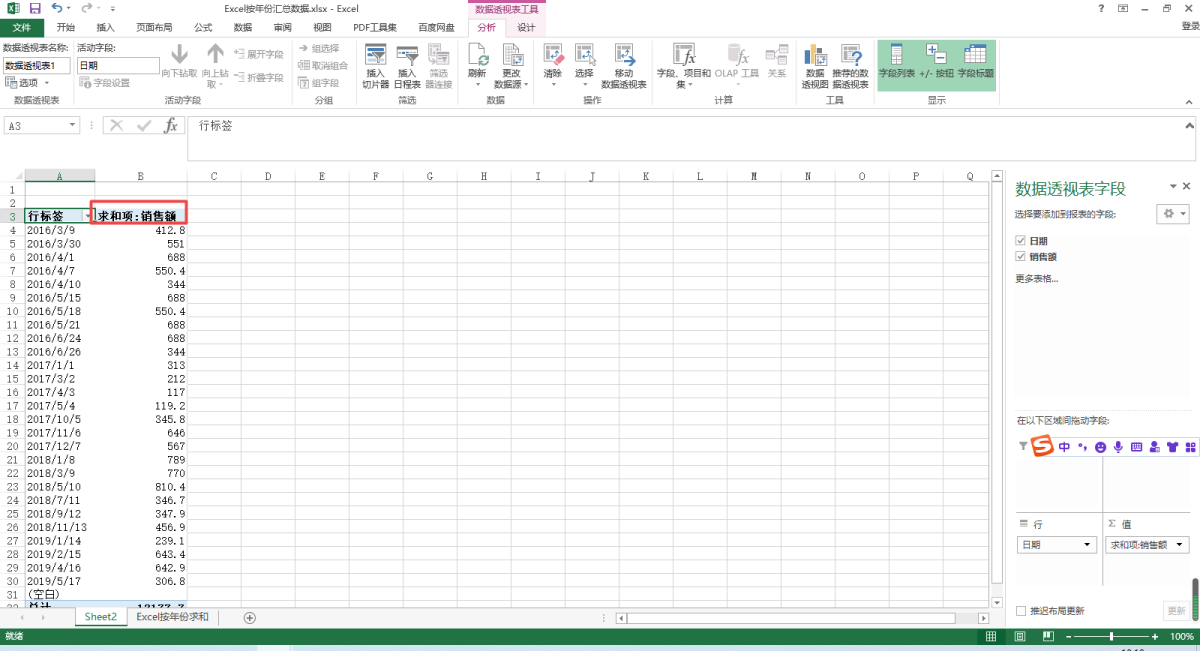Expand the 求和项:销售额 value field dropdown
1200x651 pixels.
pyautogui.click(x=1181, y=545)
